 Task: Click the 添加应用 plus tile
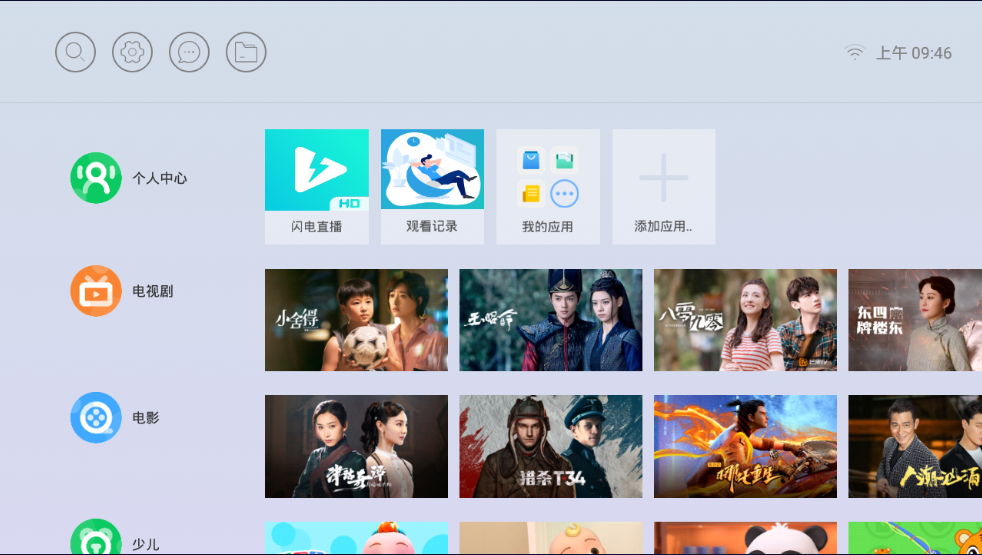coord(664,187)
